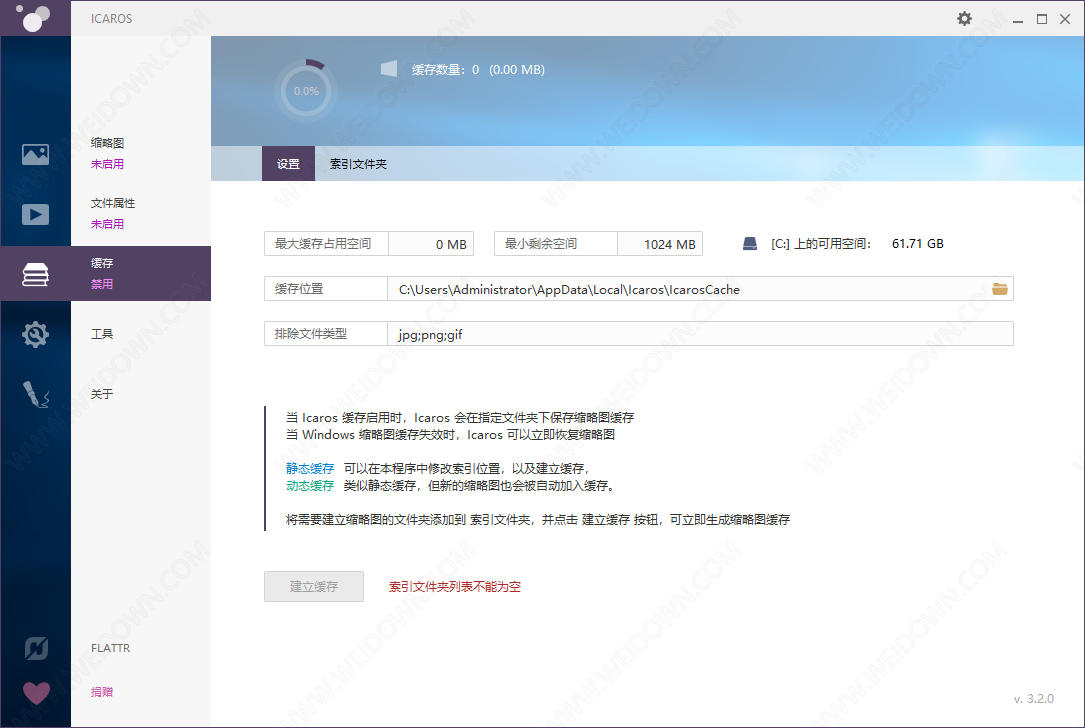Click the 捐赠 donate link
Viewport: 1085px width, 728px height.
[102, 692]
